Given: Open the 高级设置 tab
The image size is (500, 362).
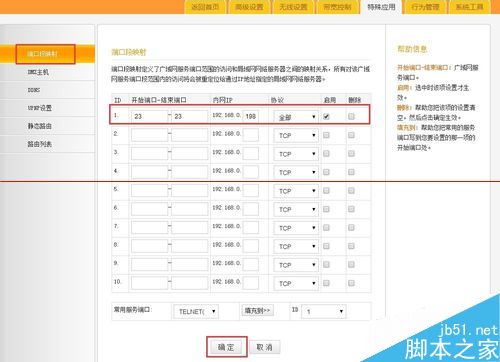Looking at the screenshot, I should (x=249, y=7).
